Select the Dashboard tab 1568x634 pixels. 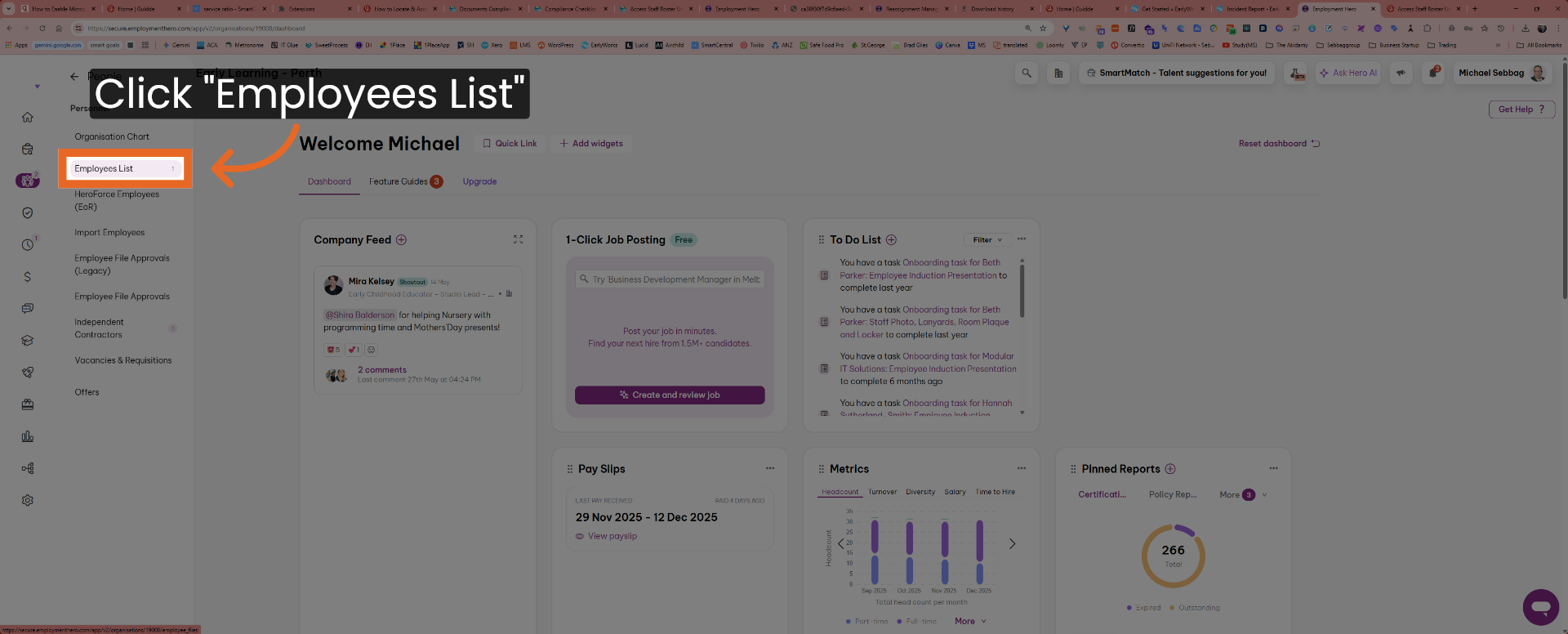(x=329, y=181)
